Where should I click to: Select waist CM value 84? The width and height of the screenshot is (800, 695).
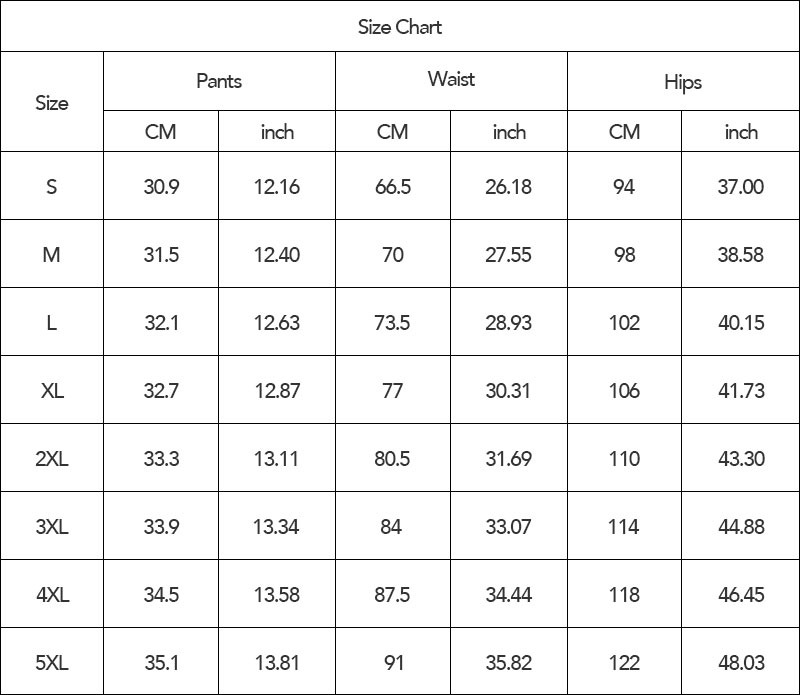tap(393, 526)
